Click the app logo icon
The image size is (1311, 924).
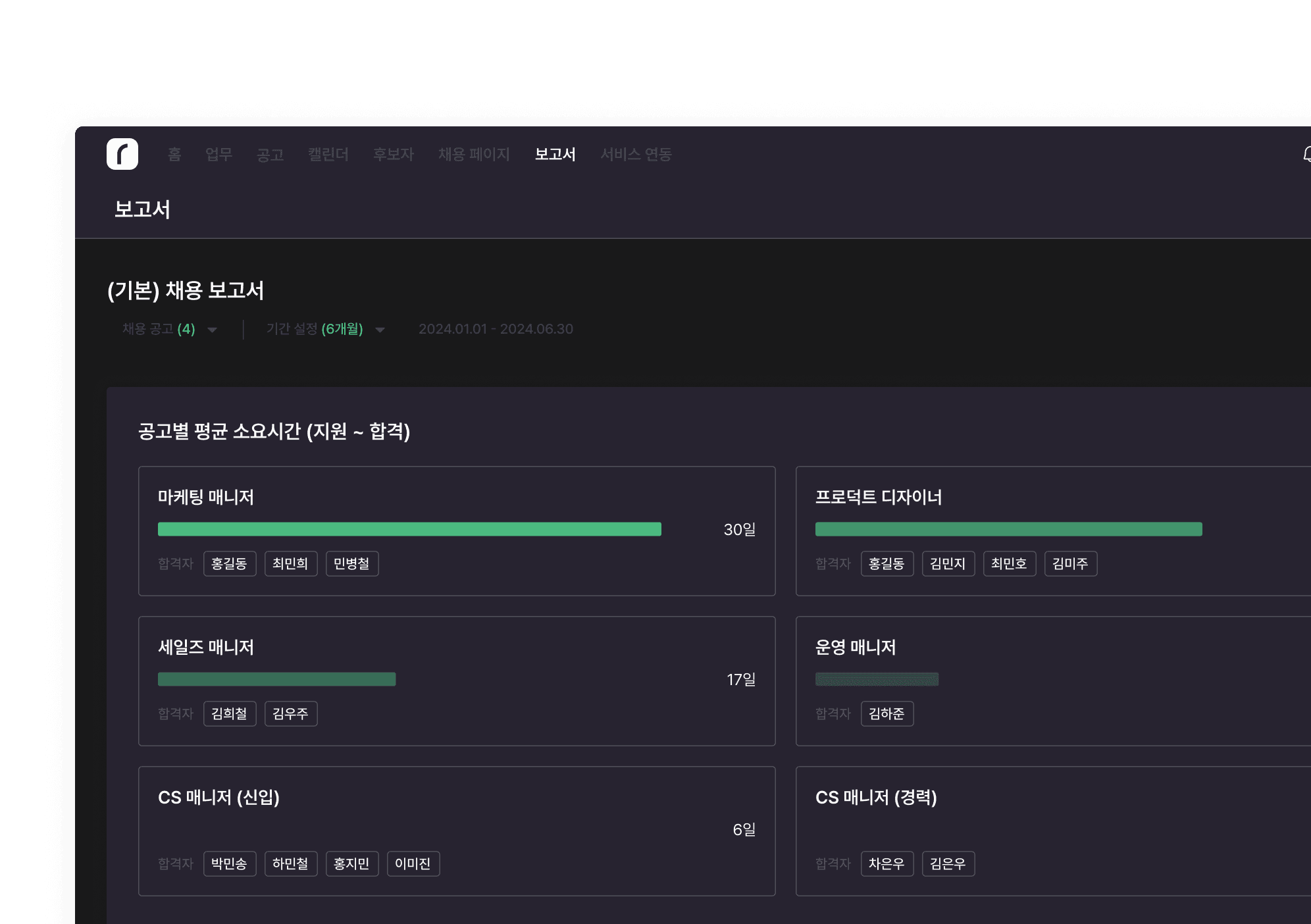122,154
